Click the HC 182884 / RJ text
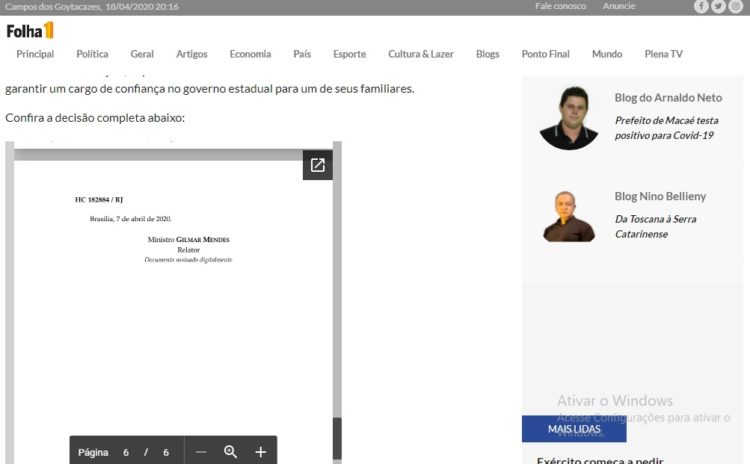The width and height of the screenshot is (750, 464). [99, 199]
